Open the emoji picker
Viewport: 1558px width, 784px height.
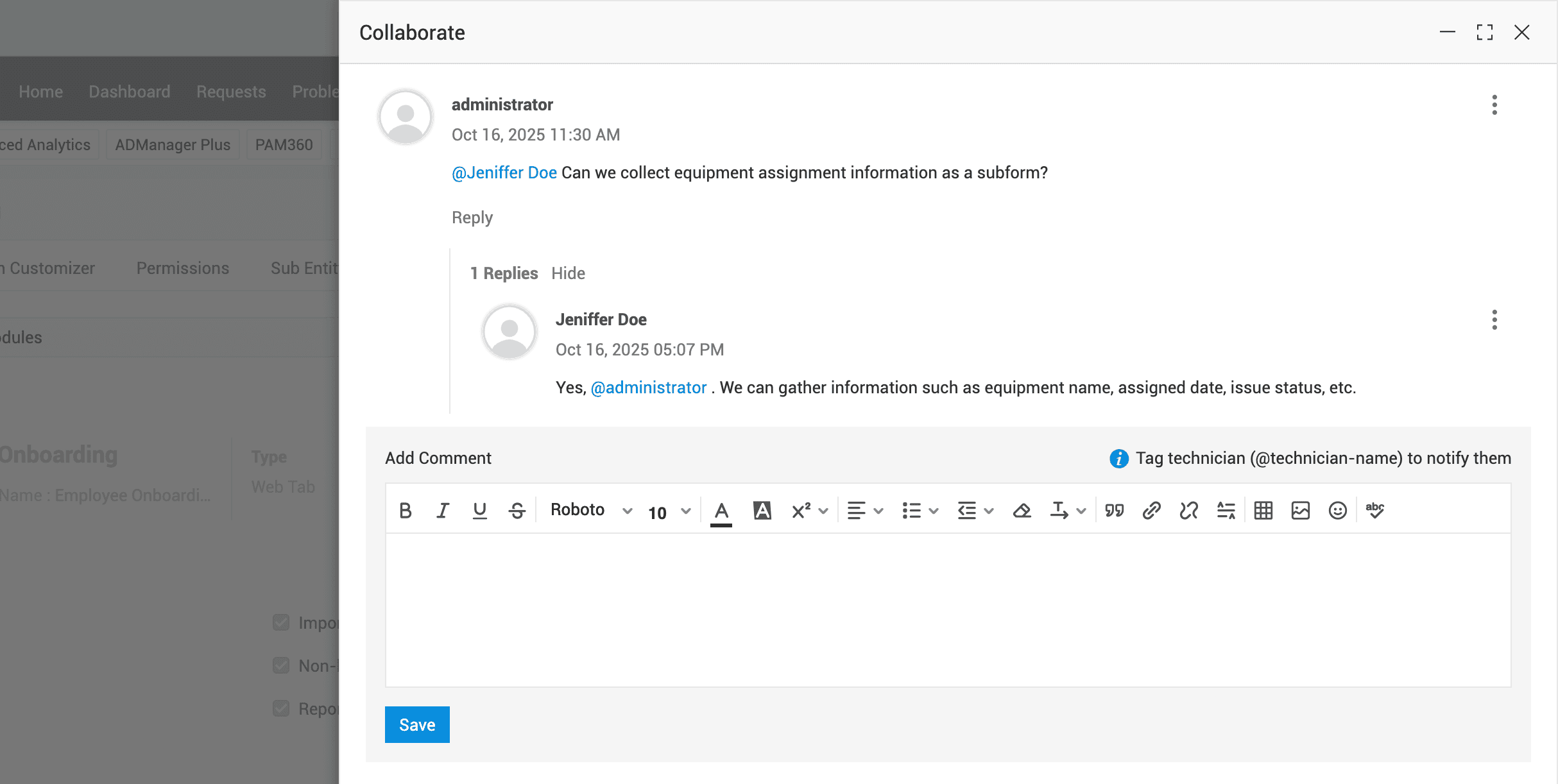(x=1337, y=511)
